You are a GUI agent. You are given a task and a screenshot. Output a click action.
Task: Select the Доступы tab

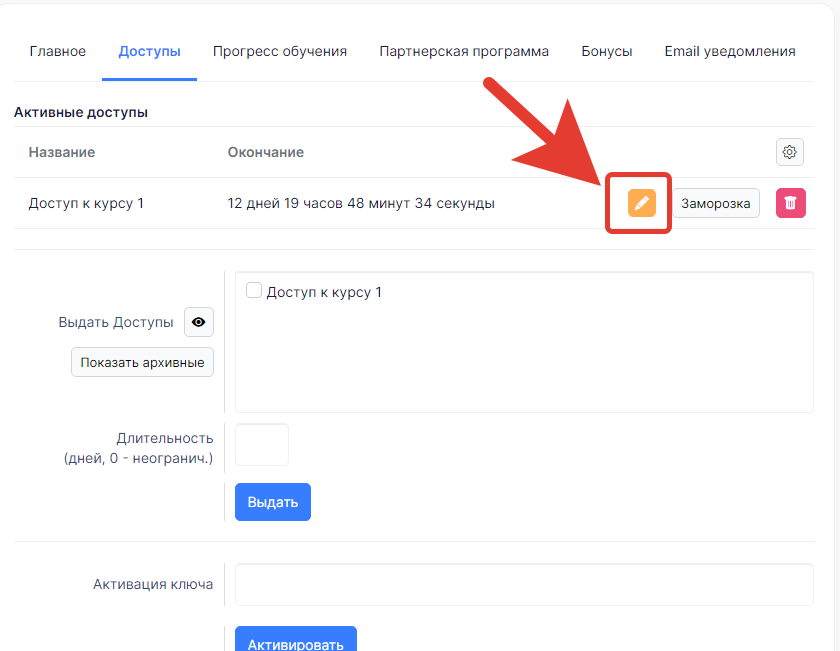[x=149, y=51]
